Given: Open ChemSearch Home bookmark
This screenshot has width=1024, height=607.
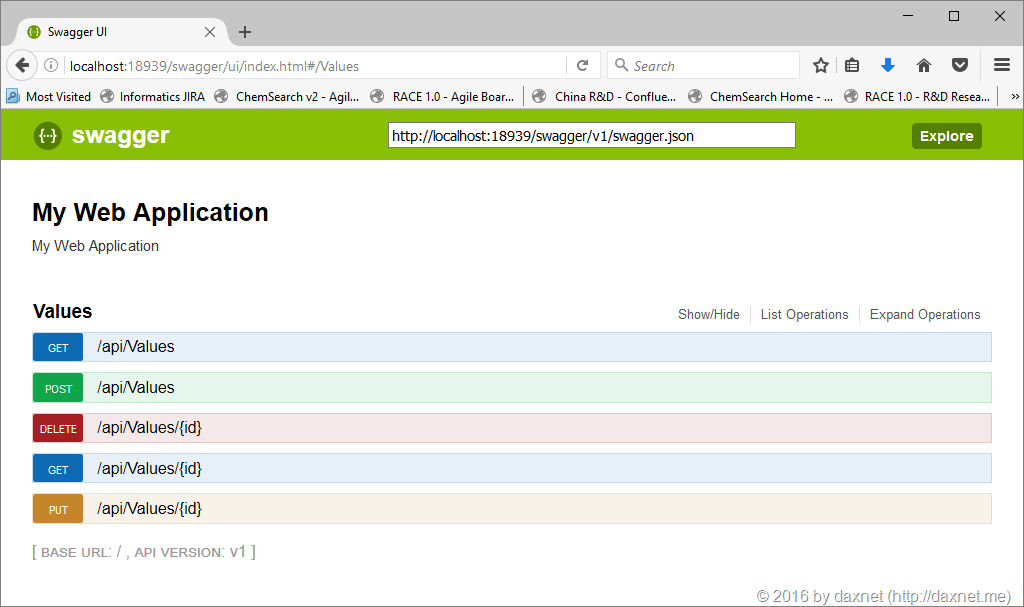Looking at the screenshot, I should 761,97.
